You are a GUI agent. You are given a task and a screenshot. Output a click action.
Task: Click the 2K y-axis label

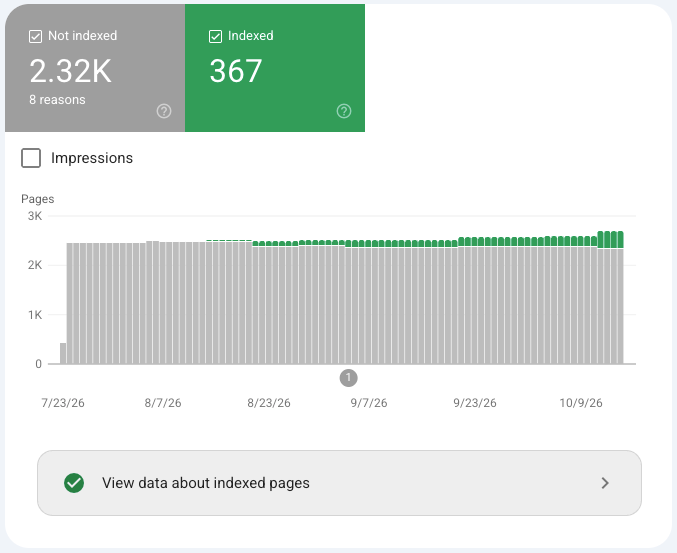coord(35,265)
